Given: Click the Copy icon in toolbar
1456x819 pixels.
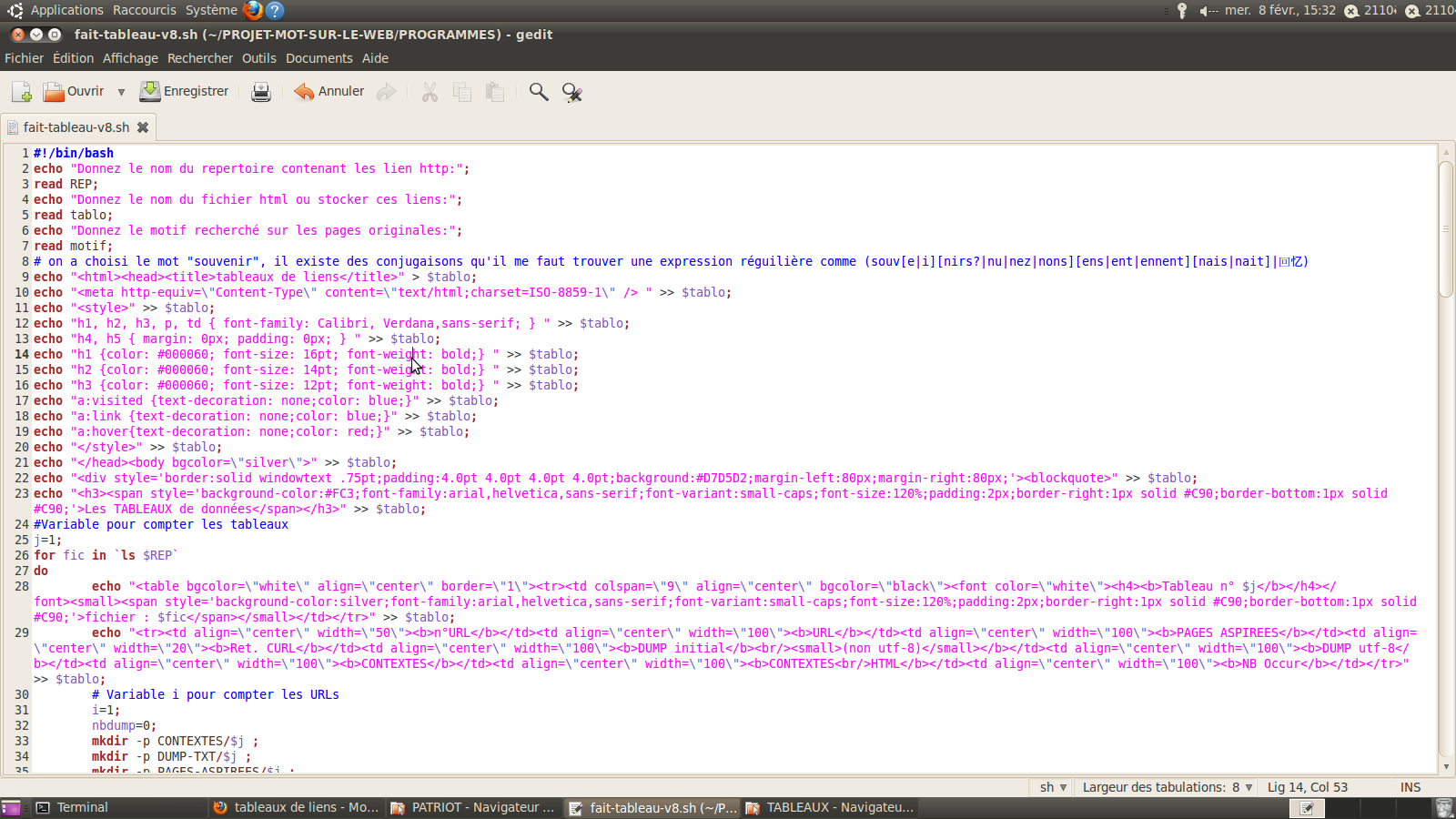Looking at the screenshot, I should tap(462, 92).
